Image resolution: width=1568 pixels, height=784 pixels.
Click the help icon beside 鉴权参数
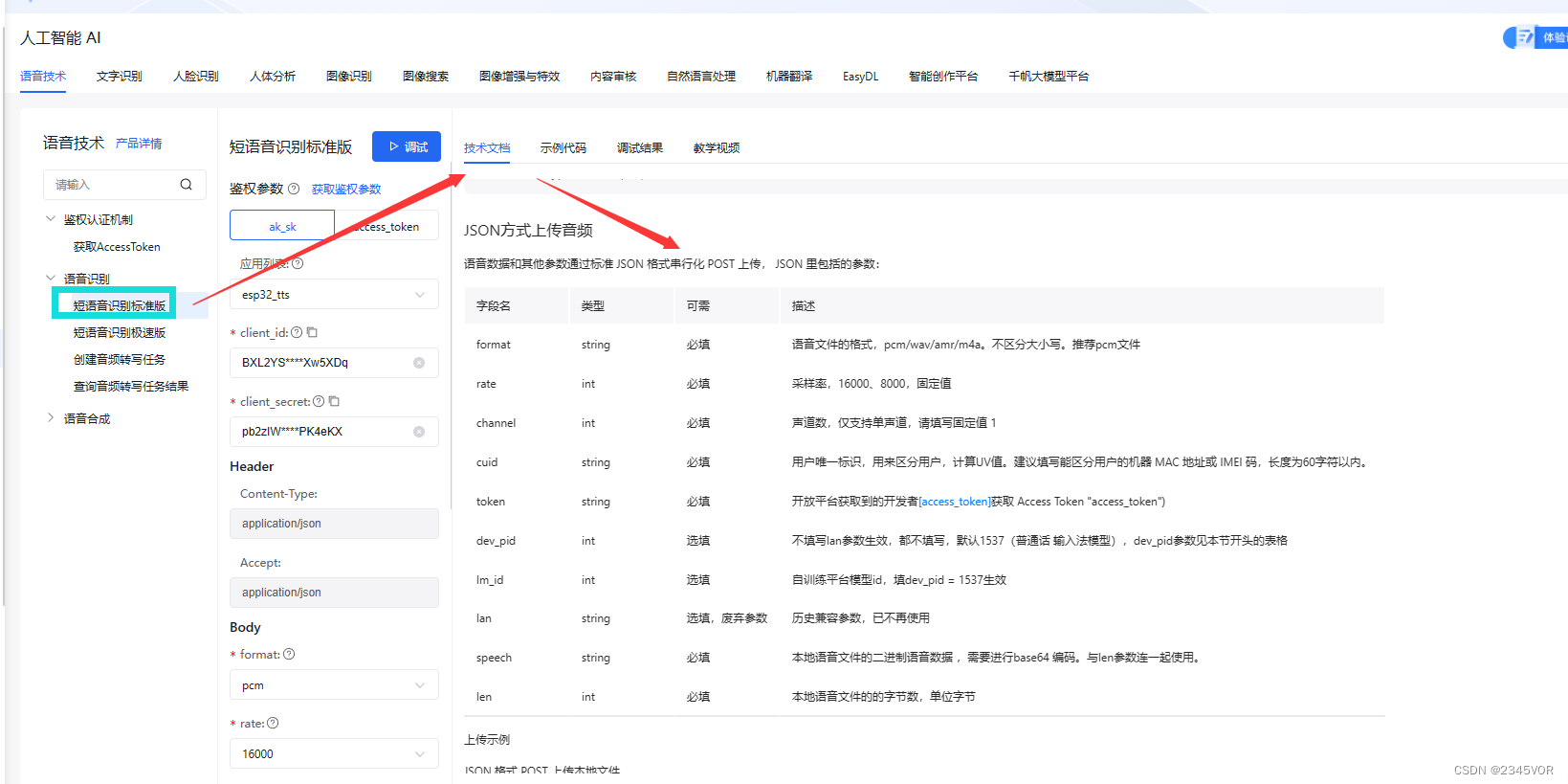[x=294, y=189]
